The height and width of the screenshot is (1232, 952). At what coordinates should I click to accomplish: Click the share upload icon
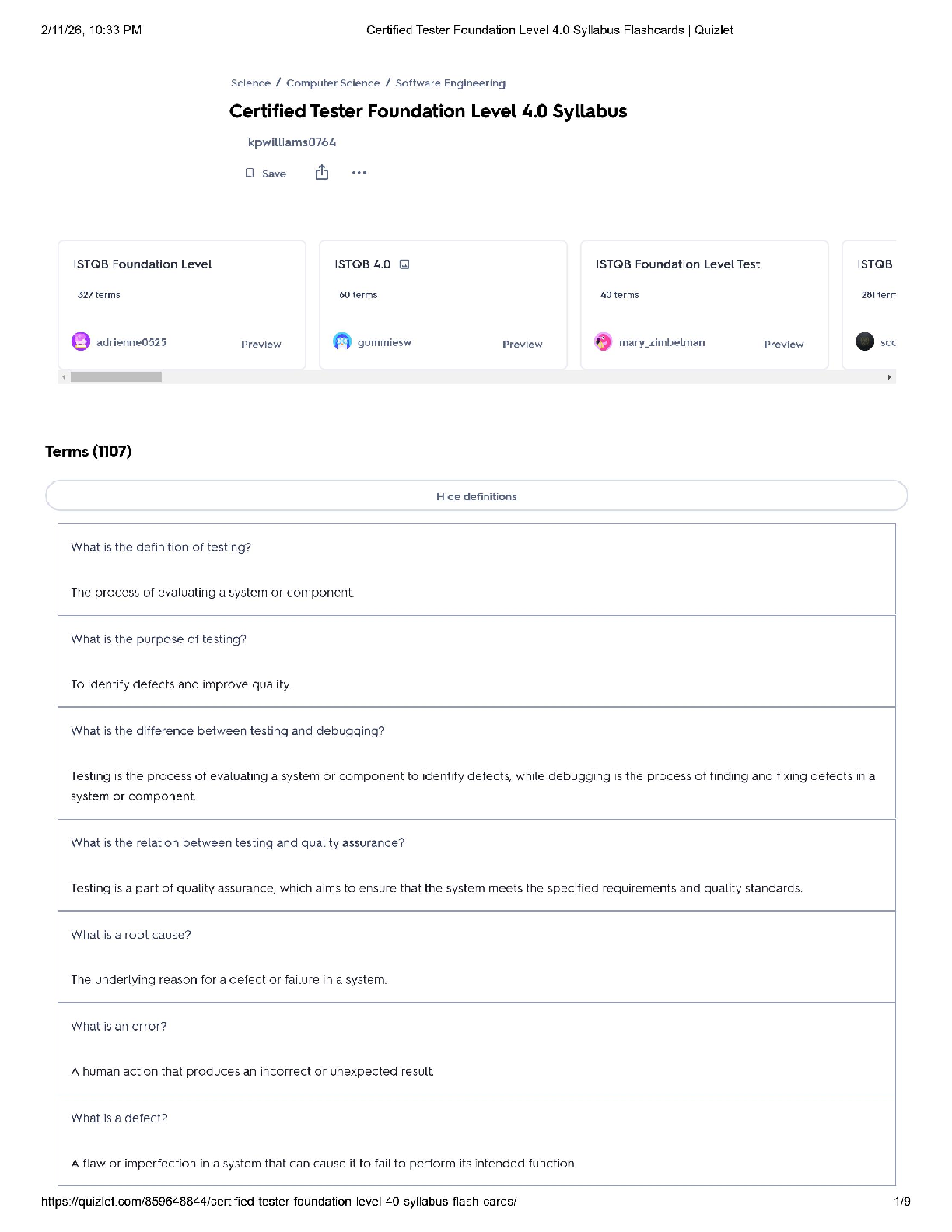pyautogui.click(x=322, y=173)
